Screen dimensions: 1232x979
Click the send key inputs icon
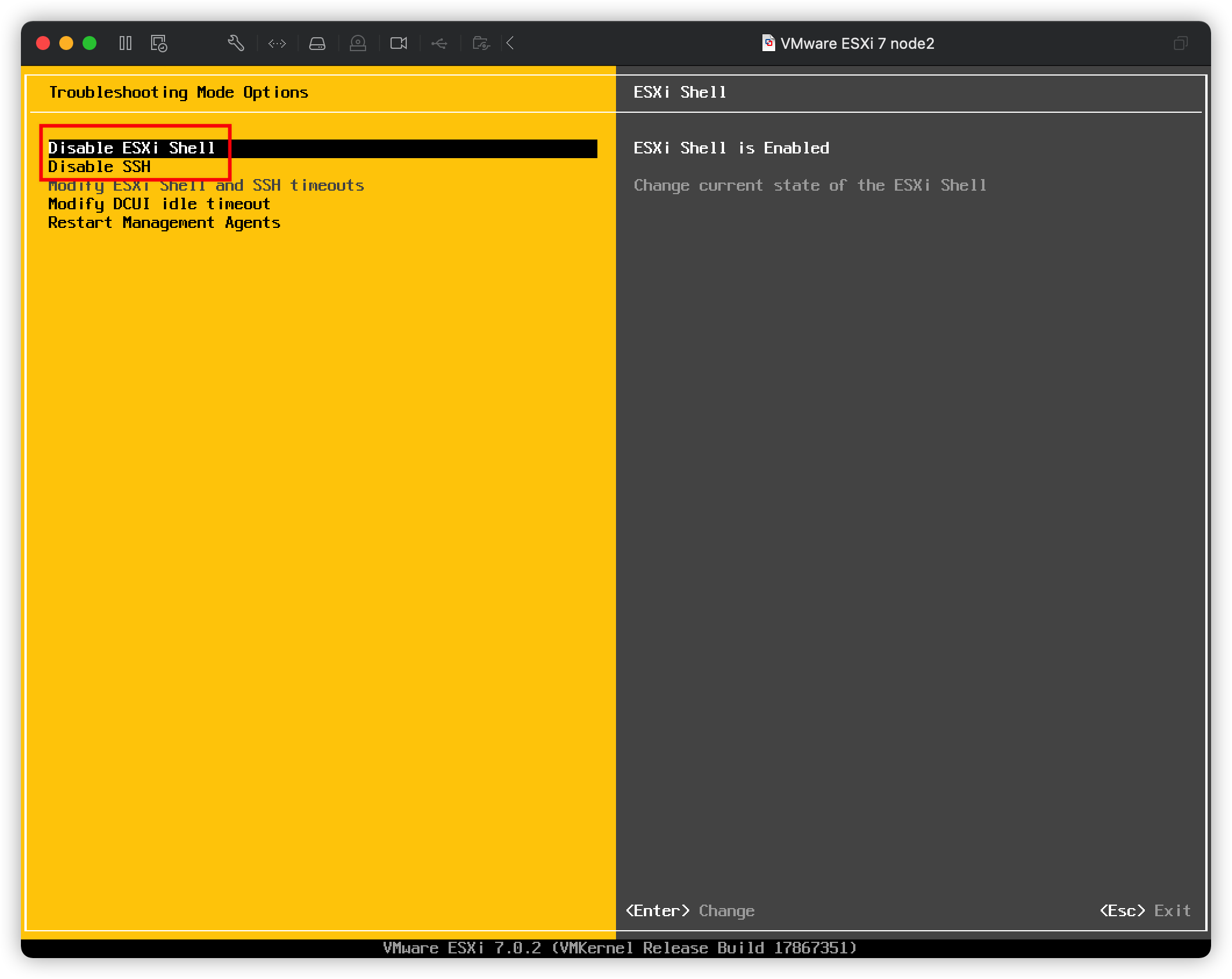pyautogui.click(x=277, y=44)
